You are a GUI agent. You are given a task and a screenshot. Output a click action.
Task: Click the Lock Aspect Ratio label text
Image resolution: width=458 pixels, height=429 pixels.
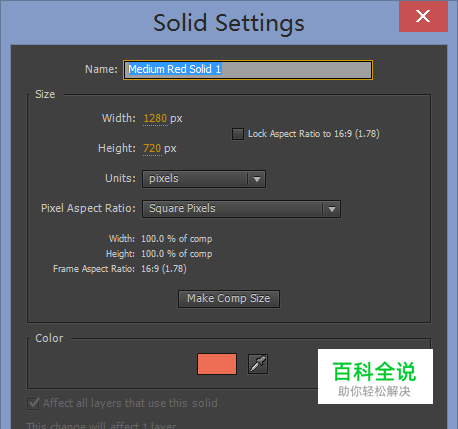(314, 134)
